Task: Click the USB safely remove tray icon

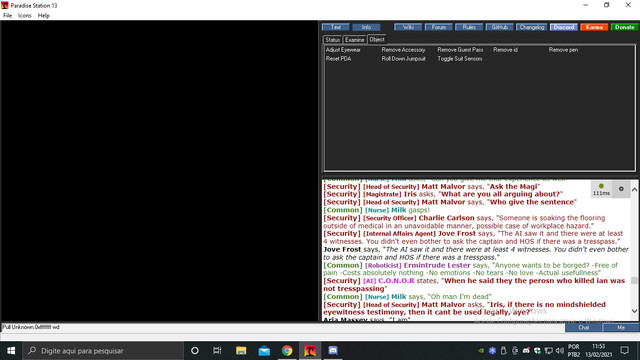Action: [x=504, y=351]
